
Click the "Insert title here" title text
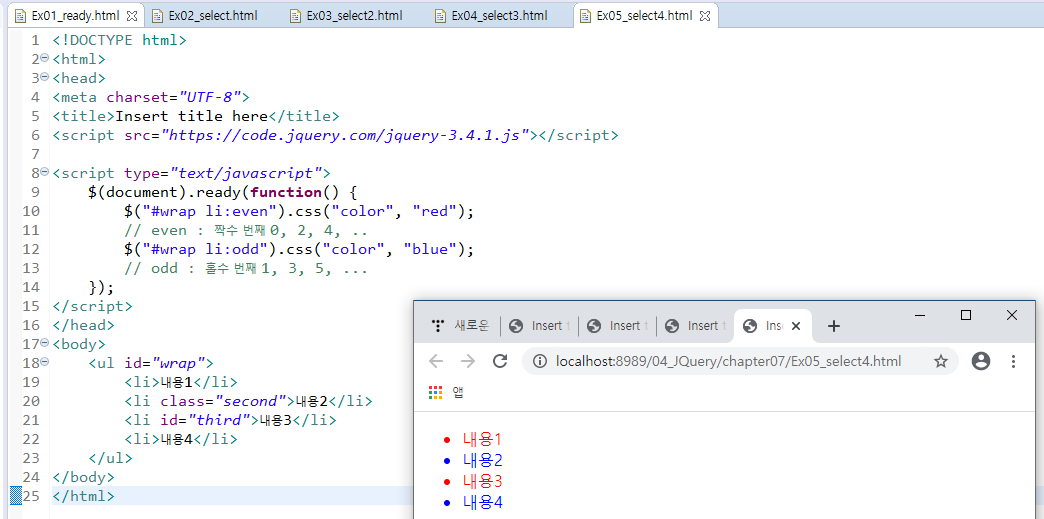click(x=192, y=116)
